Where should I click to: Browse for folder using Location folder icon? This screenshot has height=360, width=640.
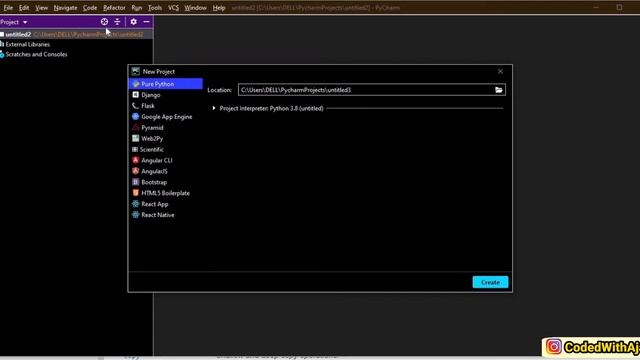coord(499,90)
